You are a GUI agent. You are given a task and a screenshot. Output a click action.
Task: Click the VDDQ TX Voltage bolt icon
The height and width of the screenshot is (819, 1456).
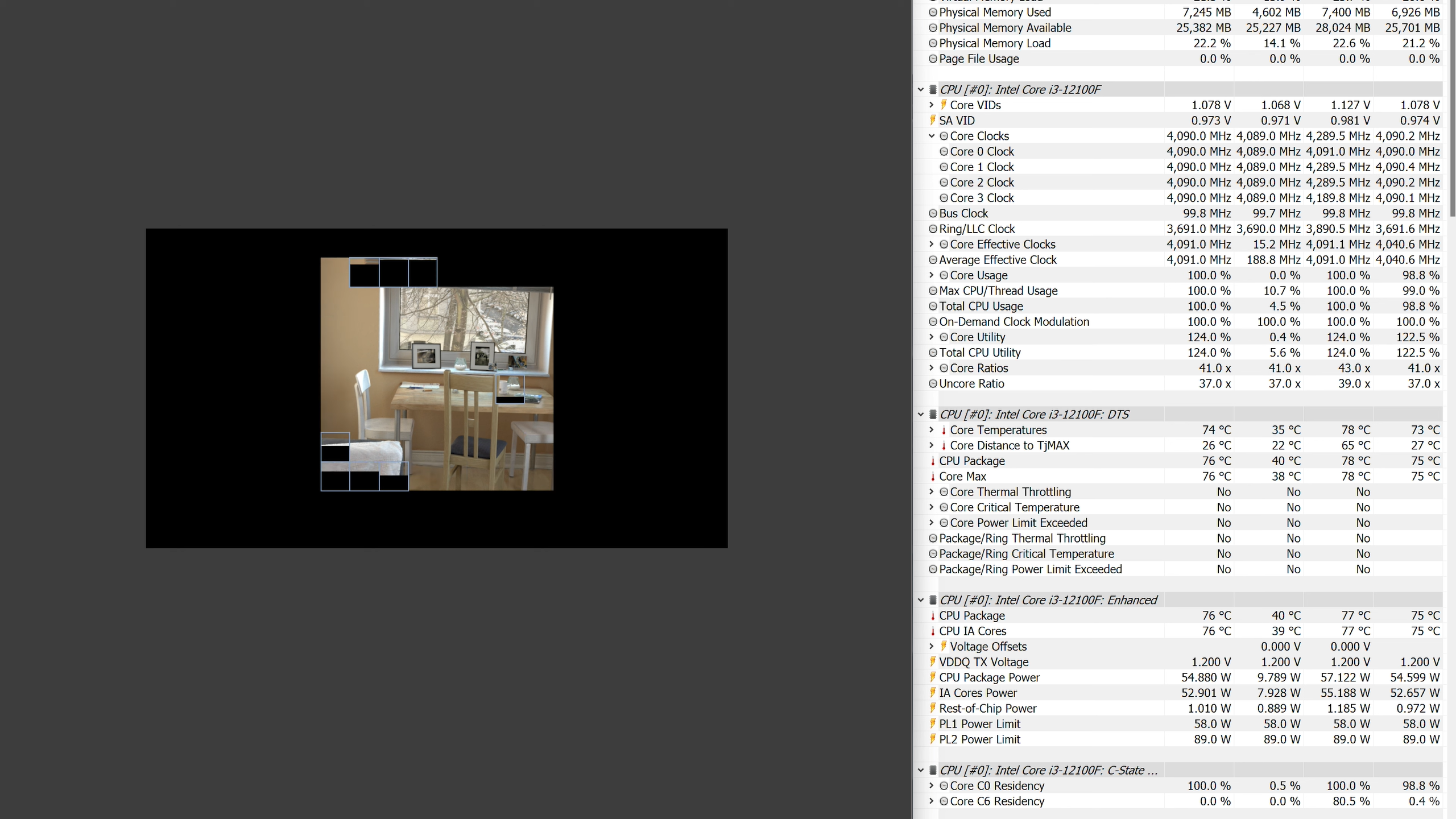933,661
